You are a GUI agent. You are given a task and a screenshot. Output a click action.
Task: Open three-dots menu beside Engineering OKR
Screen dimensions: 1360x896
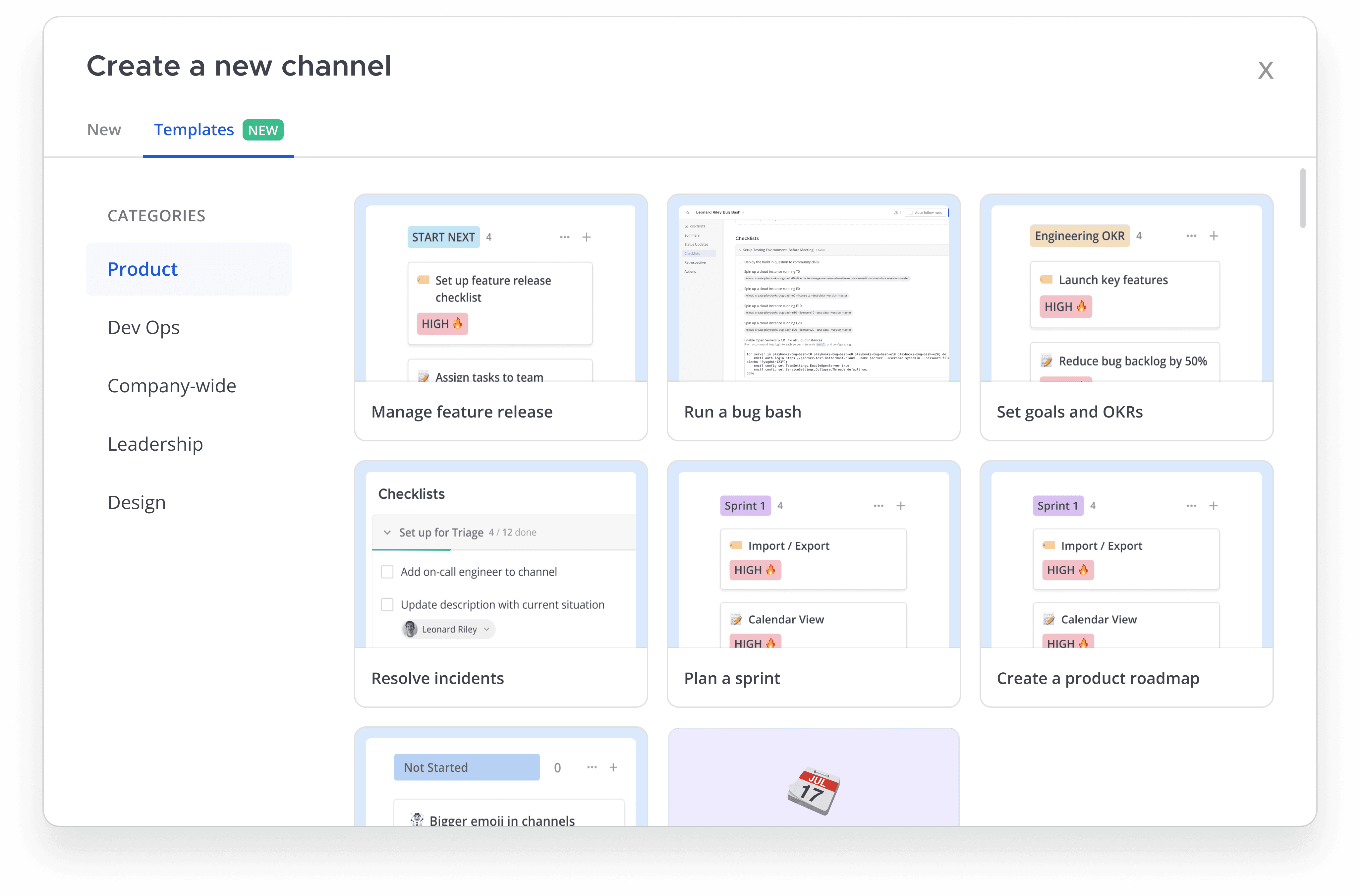[1191, 236]
